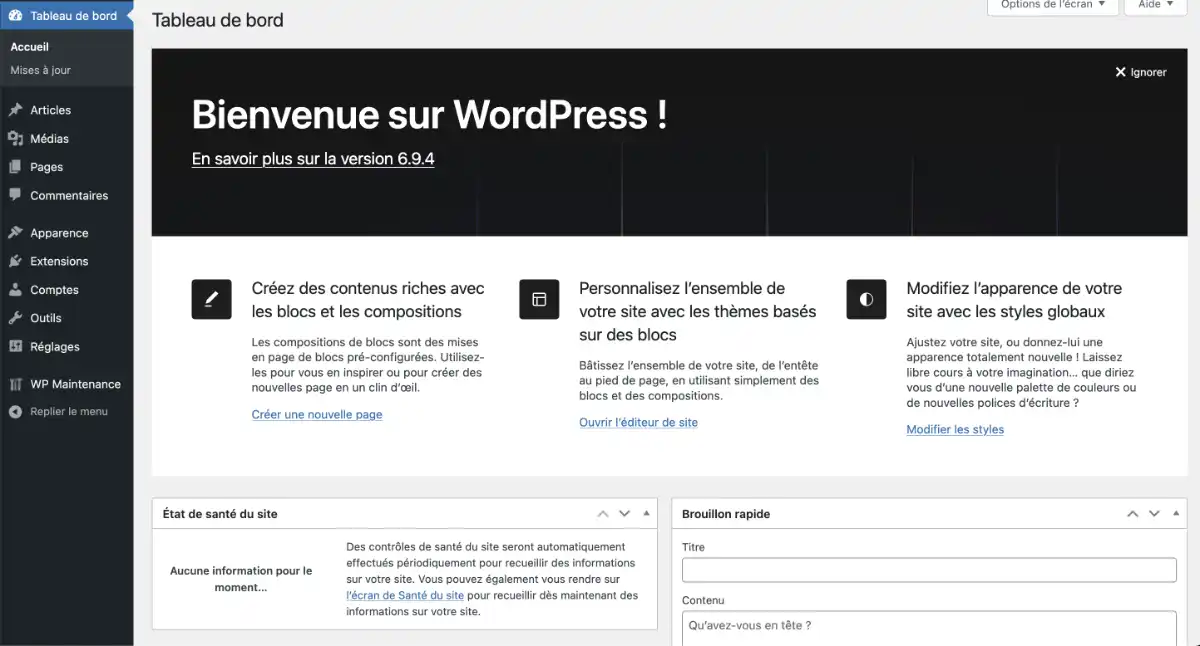Collapse the sidebar with Replier le menu

point(18,411)
